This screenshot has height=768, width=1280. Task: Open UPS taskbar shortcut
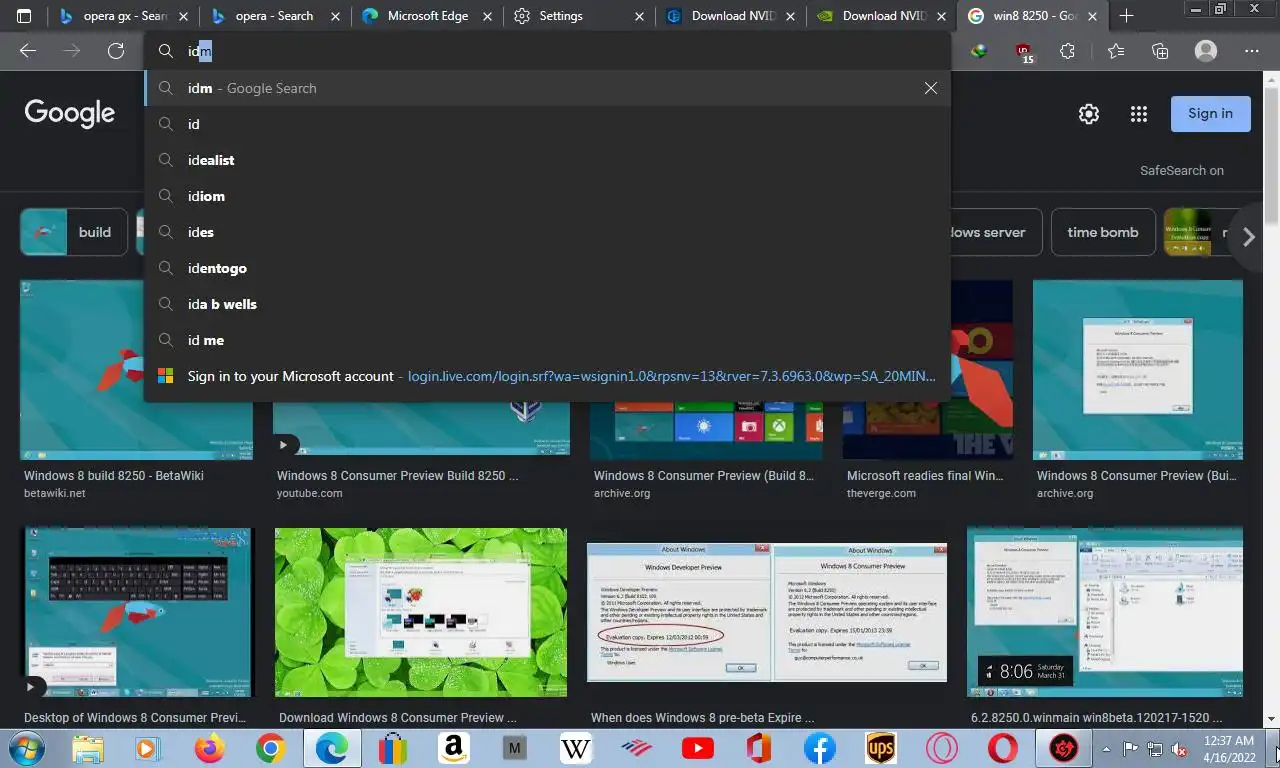click(x=880, y=747)
